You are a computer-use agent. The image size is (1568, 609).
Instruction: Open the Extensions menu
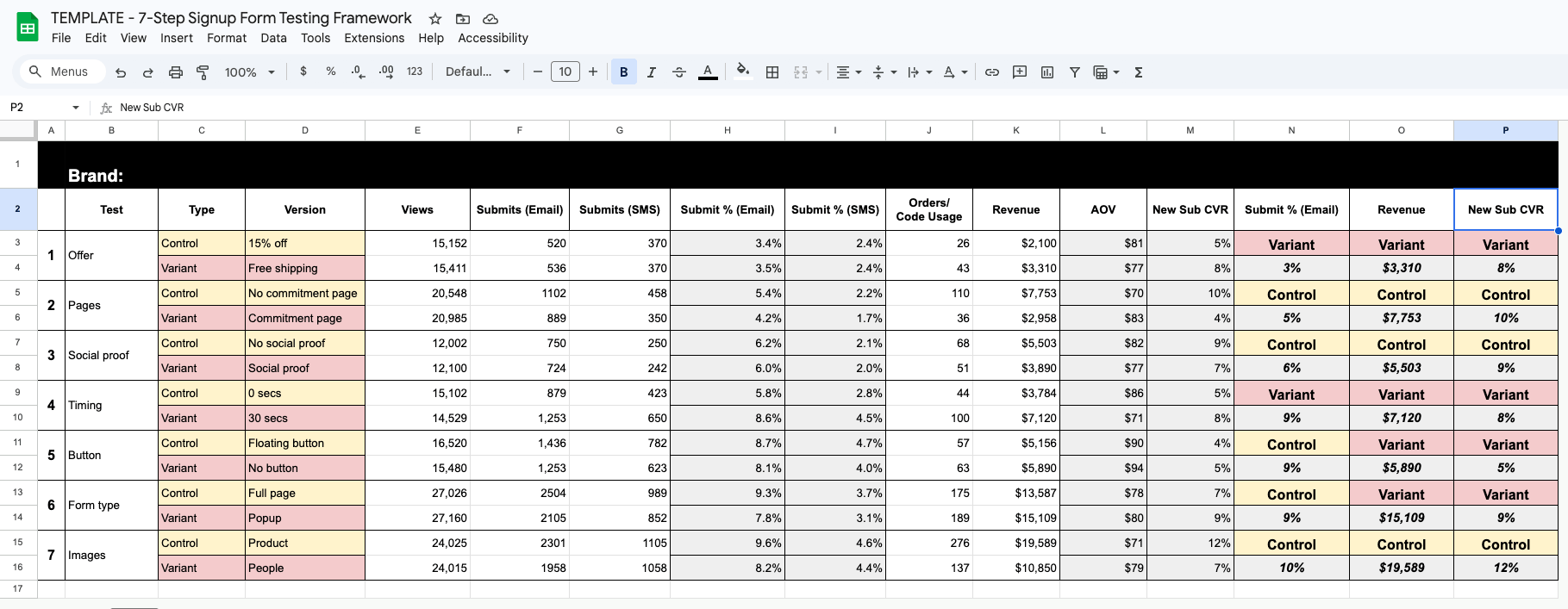point(374,38)
